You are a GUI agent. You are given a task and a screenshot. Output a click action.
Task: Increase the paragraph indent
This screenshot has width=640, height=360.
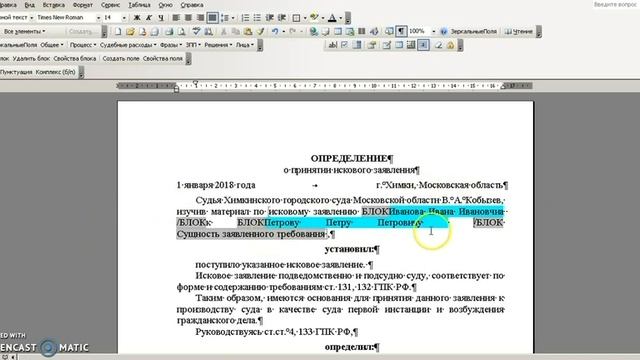click(282, 18)
